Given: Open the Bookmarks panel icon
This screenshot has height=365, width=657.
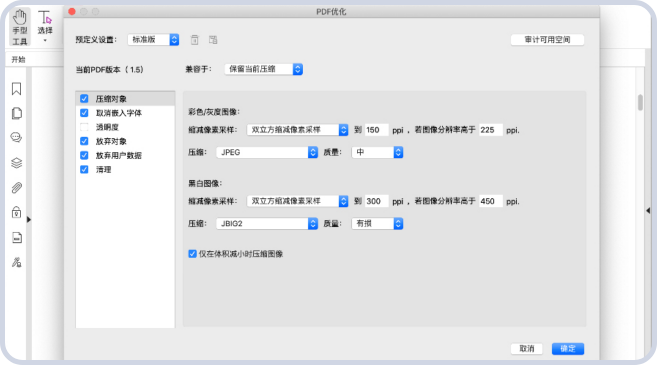Looking at the screenshot, I should [16, 89].
